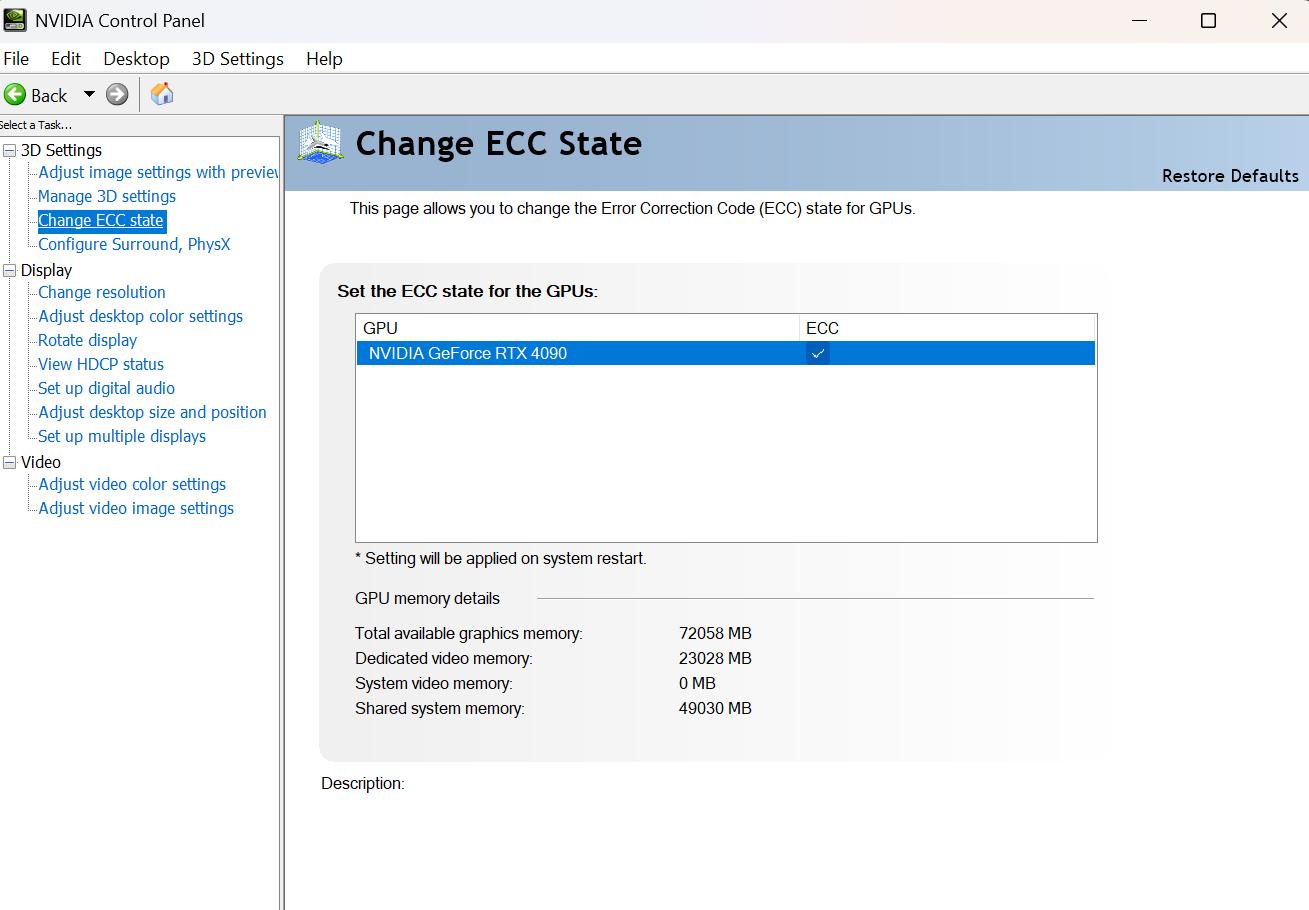1309x910 pixels.
Task: Click the green Back arrow icon
Action: click(x=15, y=95)
